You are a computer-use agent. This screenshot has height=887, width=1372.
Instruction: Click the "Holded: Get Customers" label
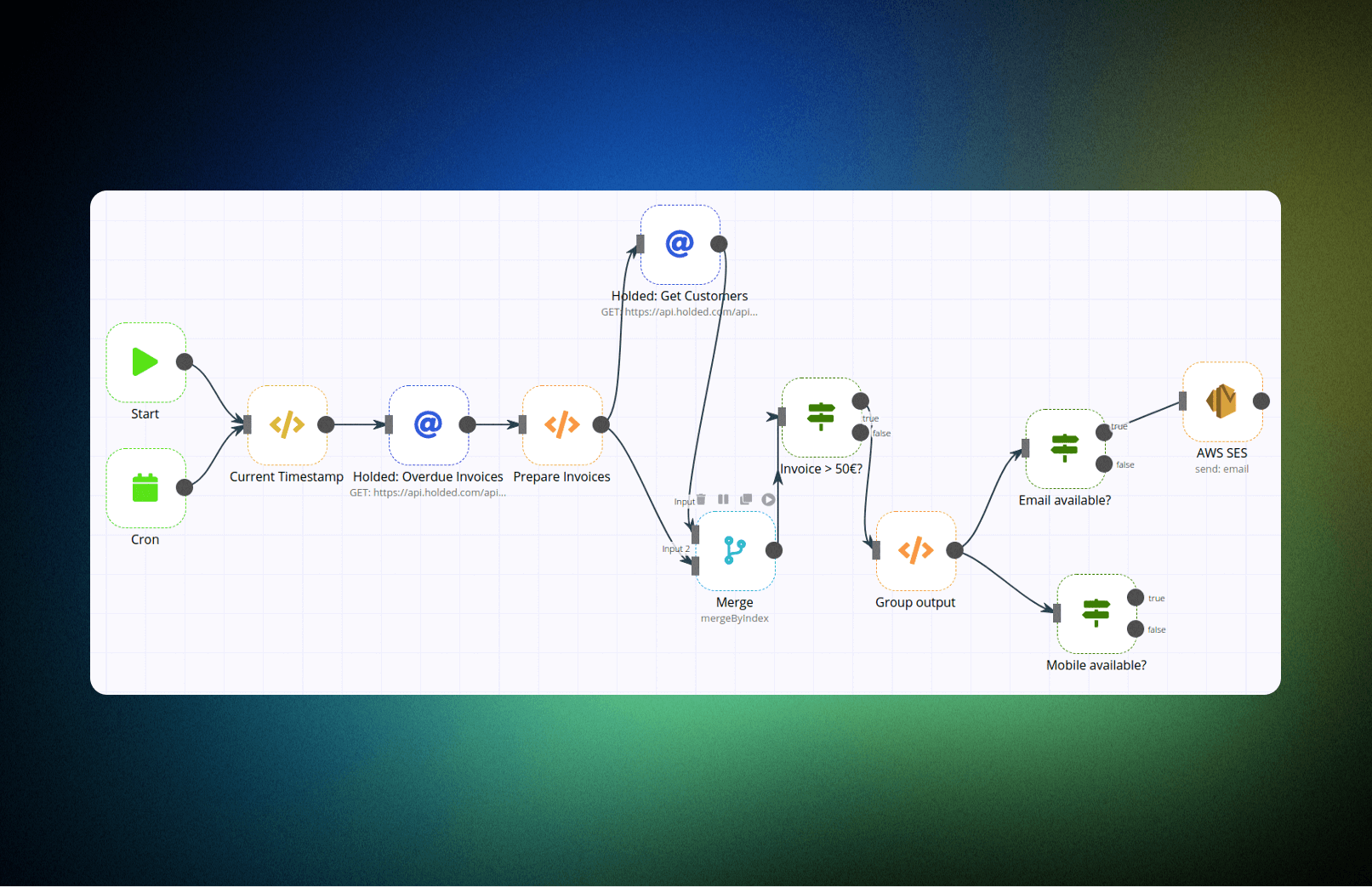point(680,296)
